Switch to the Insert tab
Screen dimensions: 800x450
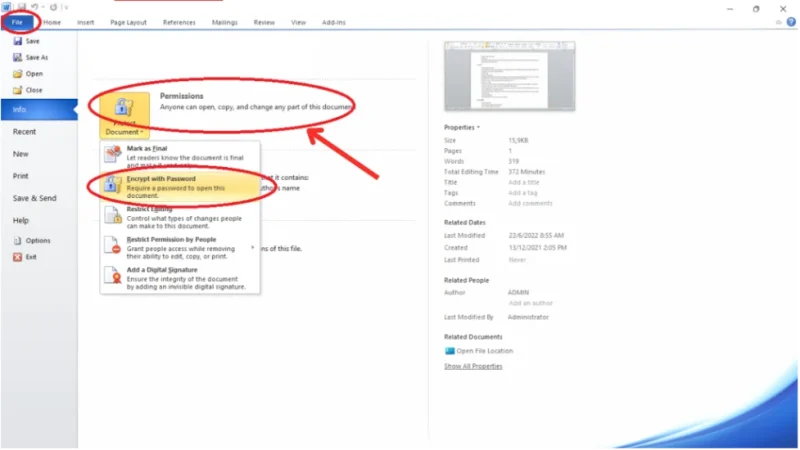tap(85, 22)
